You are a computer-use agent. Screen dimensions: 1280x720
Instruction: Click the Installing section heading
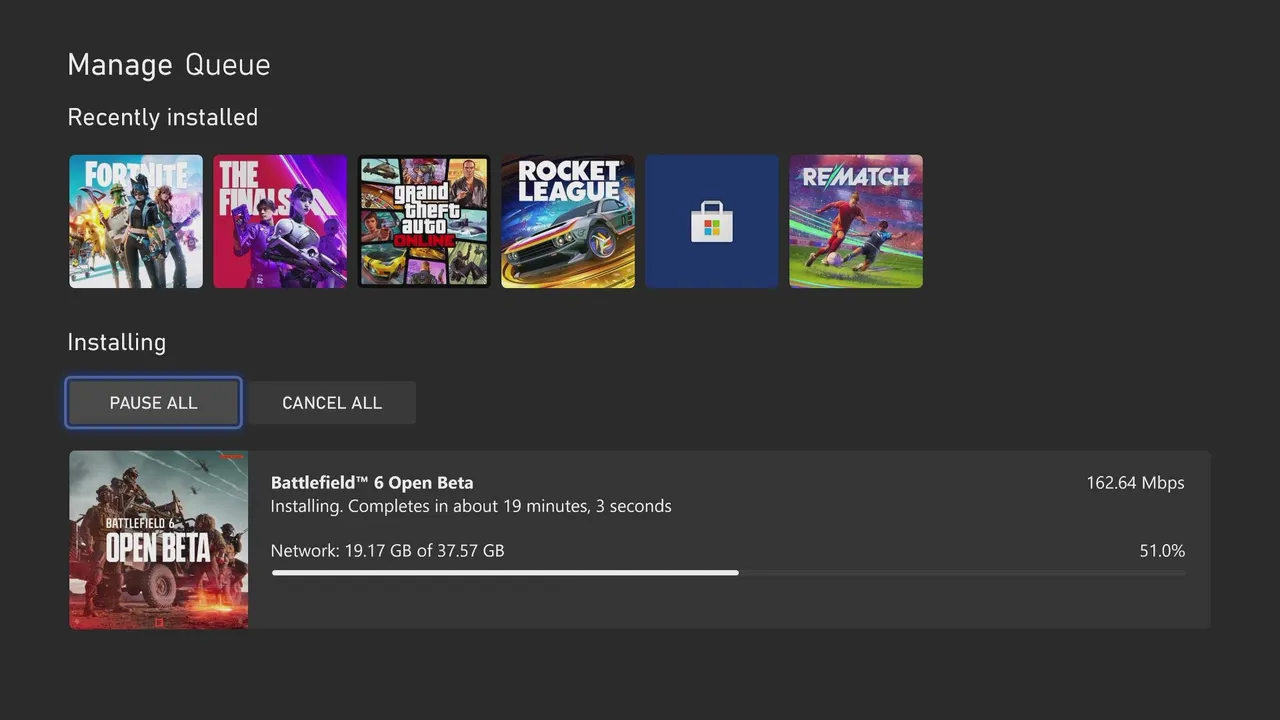[x=117, y=342]
